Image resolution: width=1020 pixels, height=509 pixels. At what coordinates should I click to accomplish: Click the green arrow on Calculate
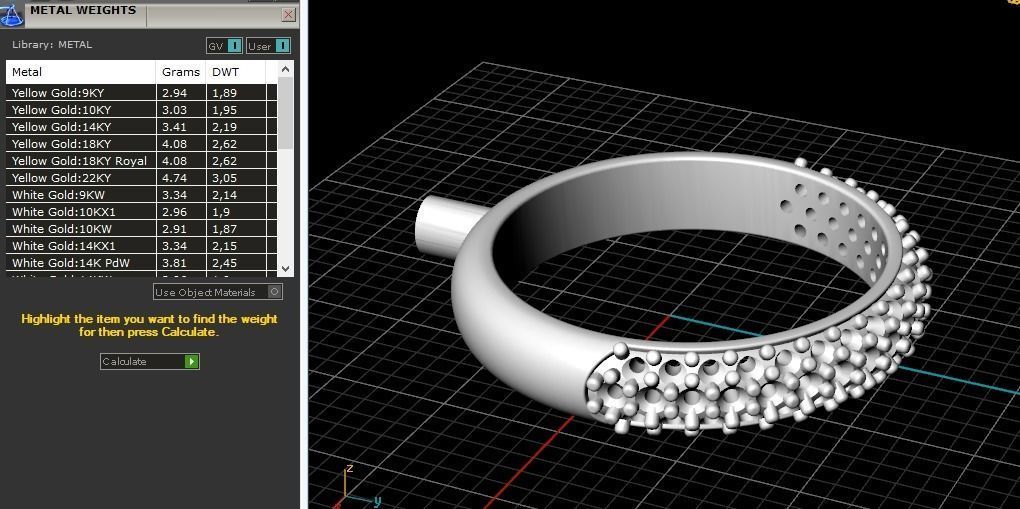(x=191, y=361)
